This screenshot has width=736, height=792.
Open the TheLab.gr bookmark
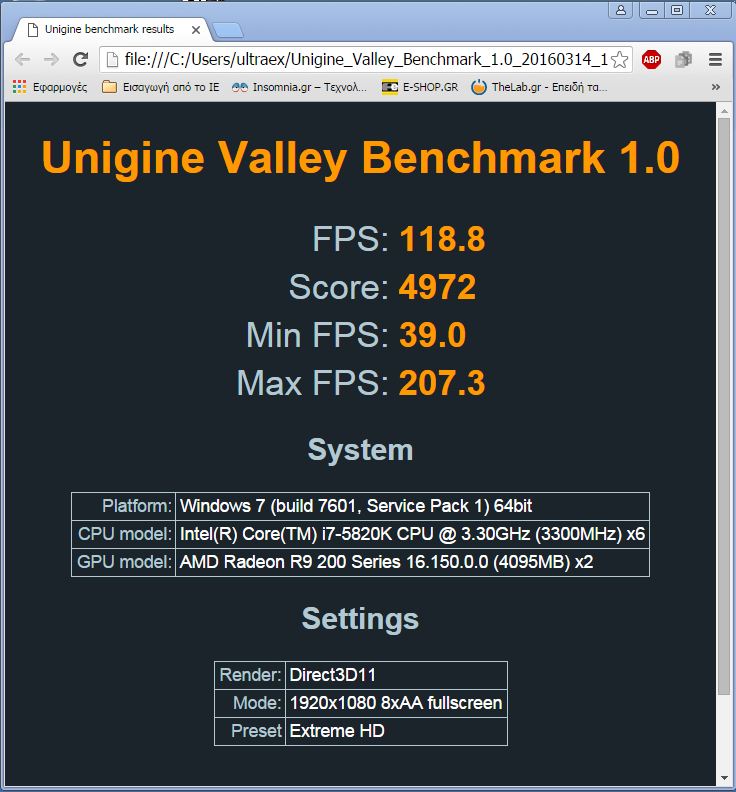pyautogui.click(x=539, y=87)
